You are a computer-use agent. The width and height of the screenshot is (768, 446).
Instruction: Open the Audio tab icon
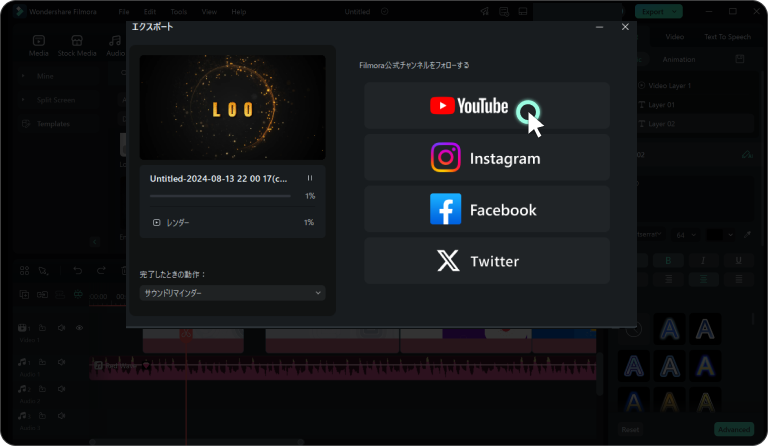[115, 41]
